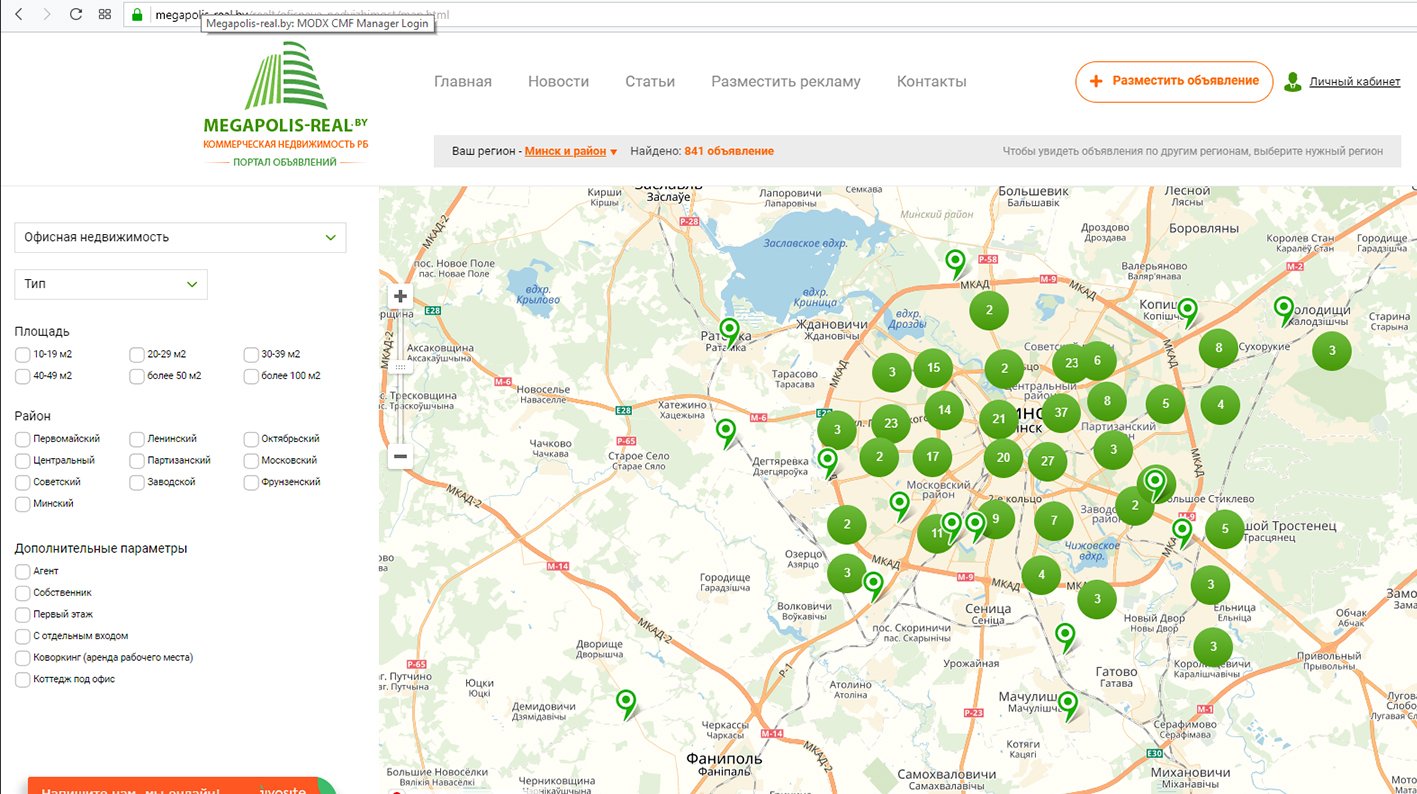Viewport: 1417px width, 794px height.
Task: Click the green pin near Мачулищи
Action: click(1068, 704)
